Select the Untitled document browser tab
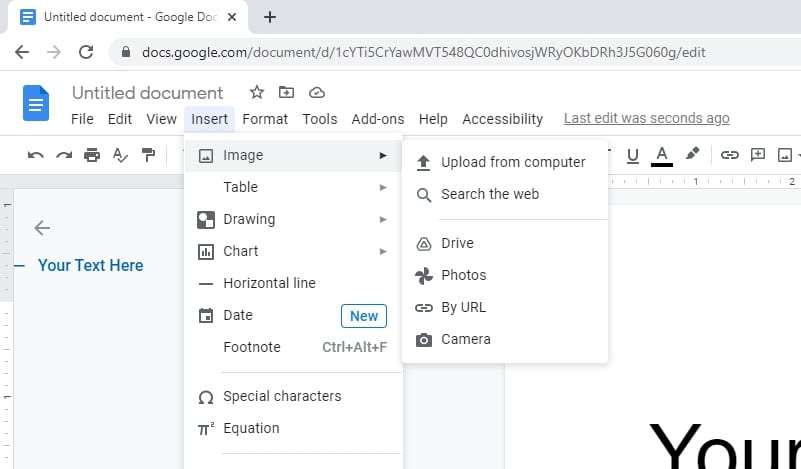801x469 pixels. pos(128,17)
